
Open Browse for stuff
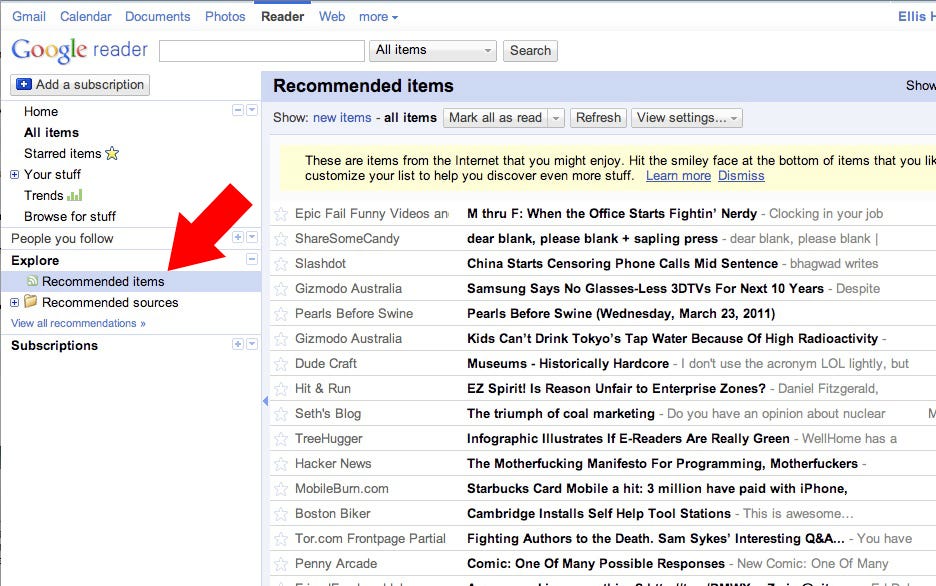[70, 217]
